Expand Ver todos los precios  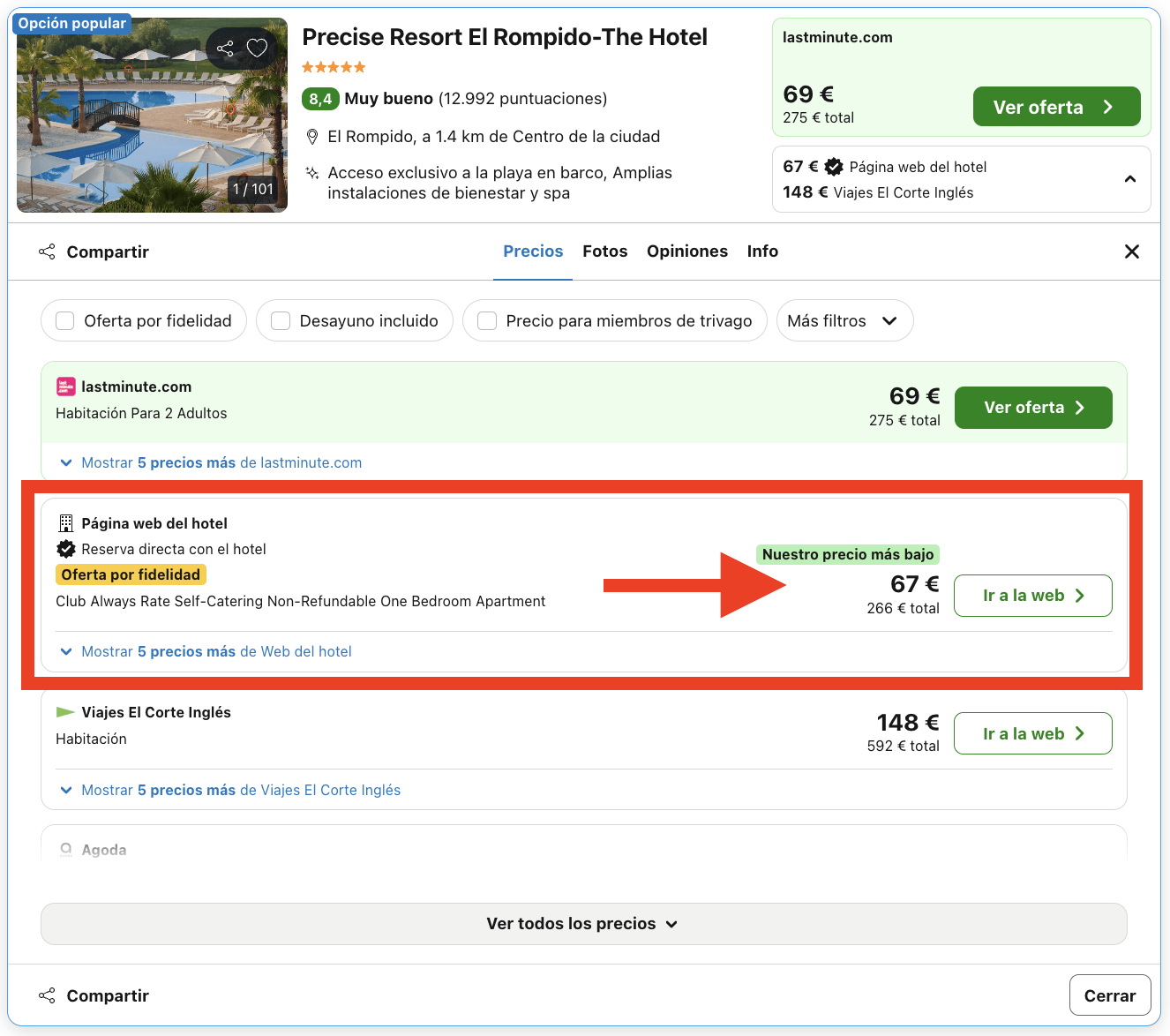[583, 923]
